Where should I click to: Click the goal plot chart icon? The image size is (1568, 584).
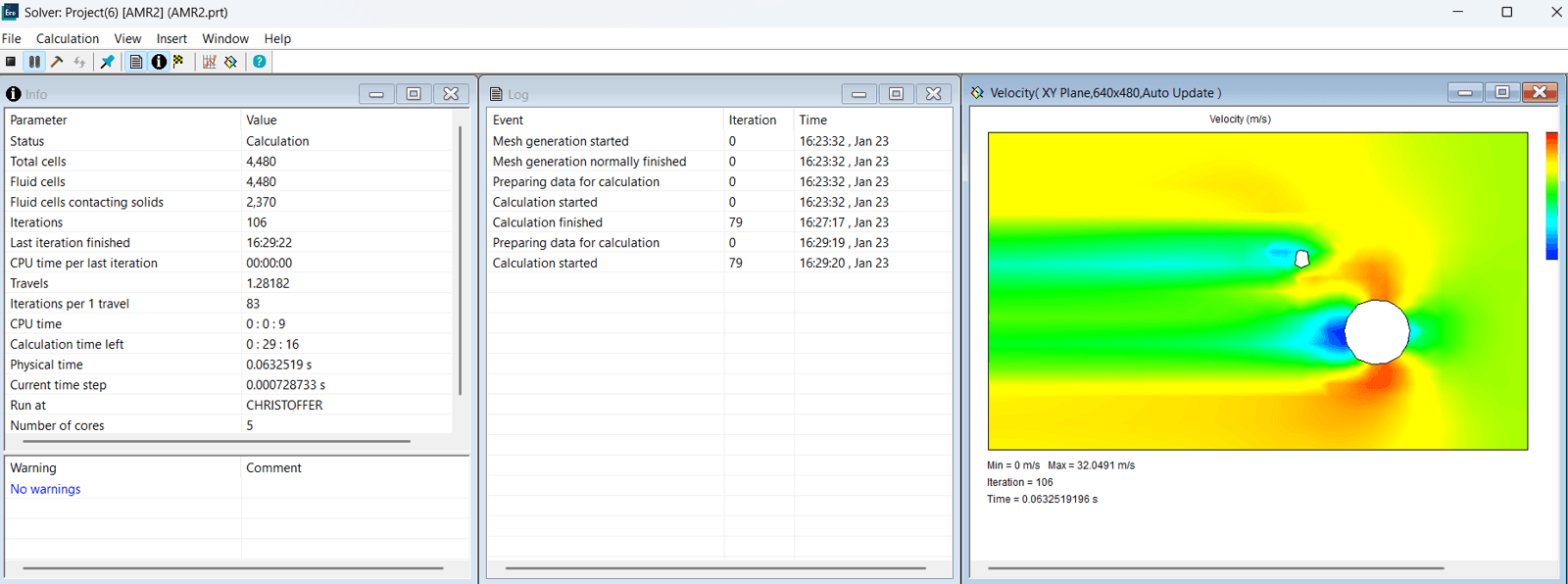tap(209, 62)
